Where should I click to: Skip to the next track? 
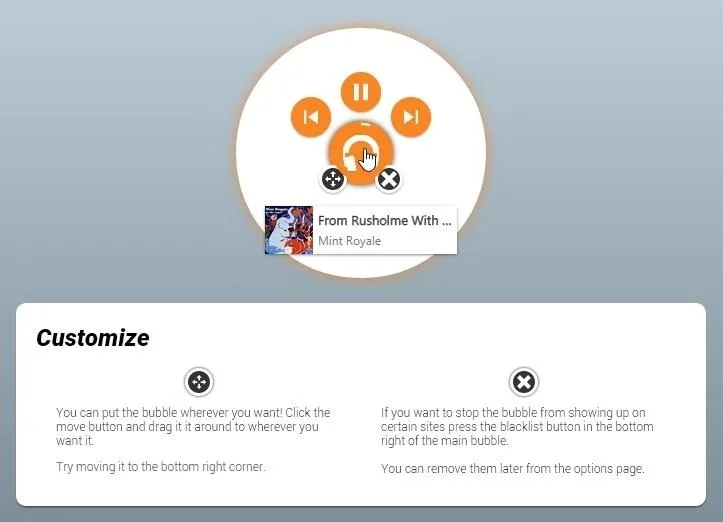411,117
